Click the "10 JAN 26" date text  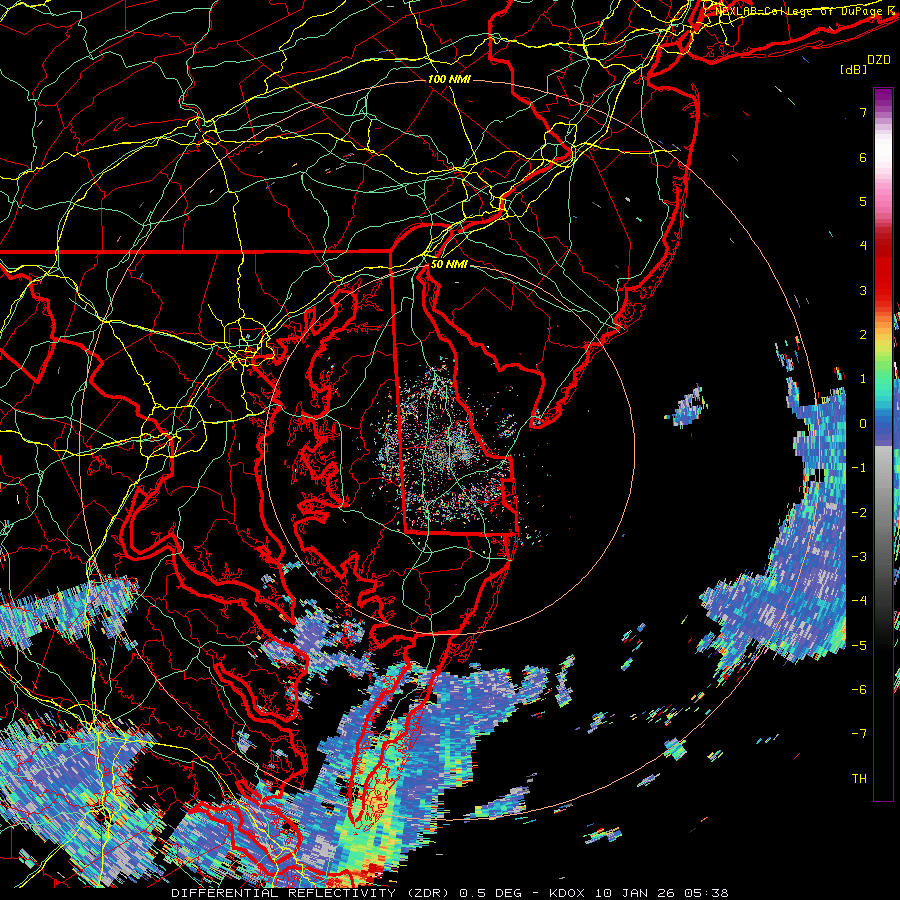point(634,893)
